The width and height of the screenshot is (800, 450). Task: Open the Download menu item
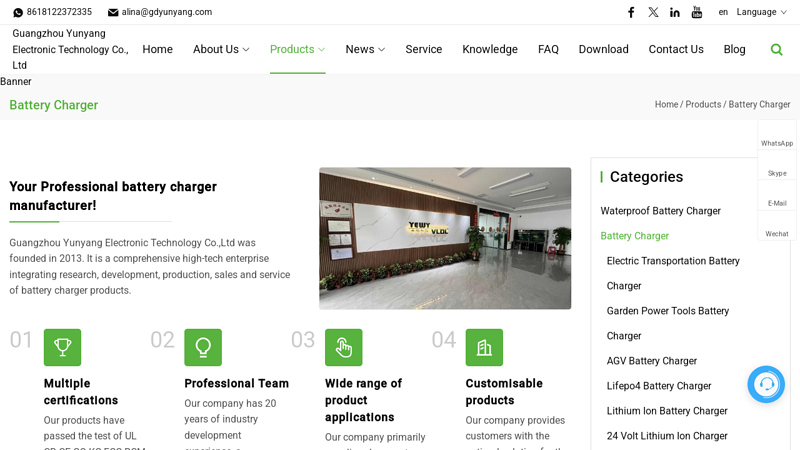pos(603,49)
